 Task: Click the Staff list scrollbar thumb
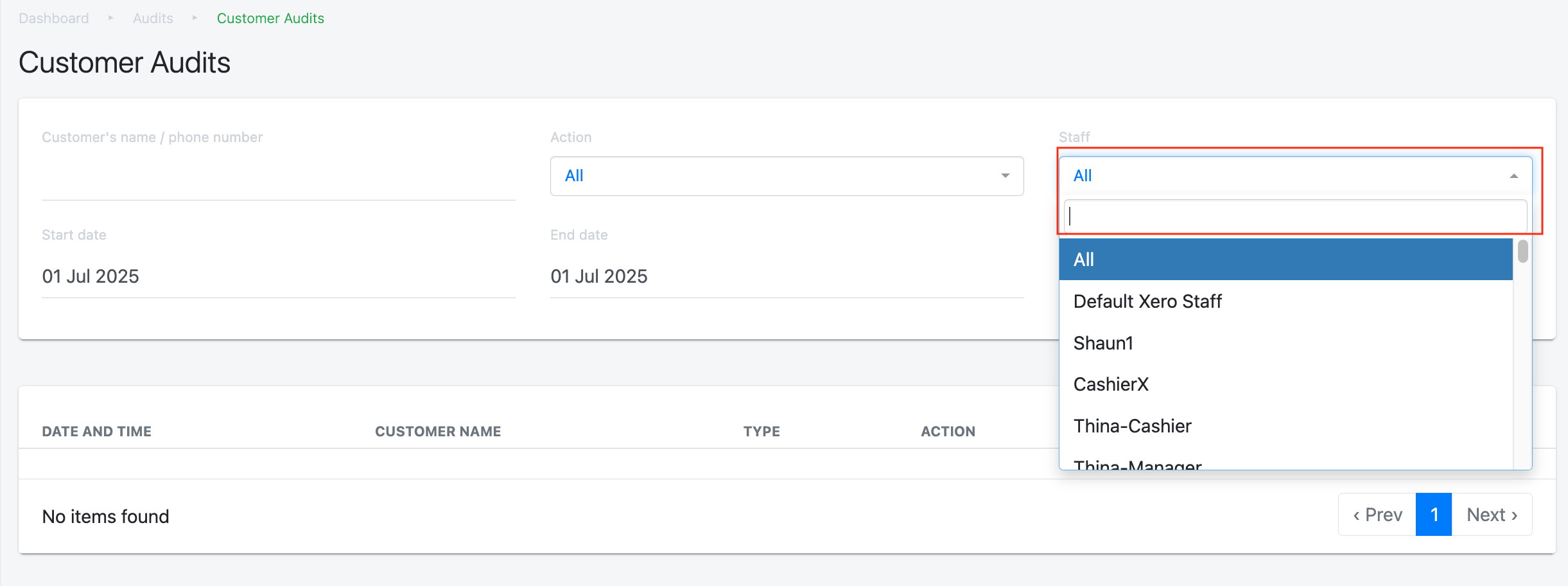click(x=1522, y=251)
